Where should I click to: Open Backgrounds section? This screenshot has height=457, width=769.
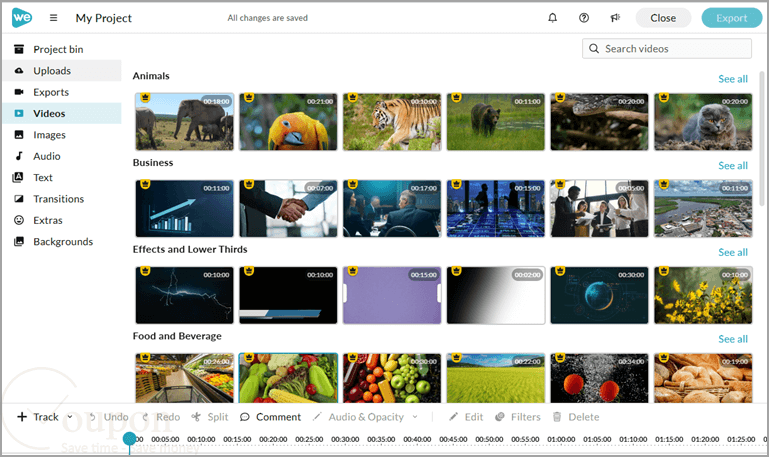tap(62, 241)
